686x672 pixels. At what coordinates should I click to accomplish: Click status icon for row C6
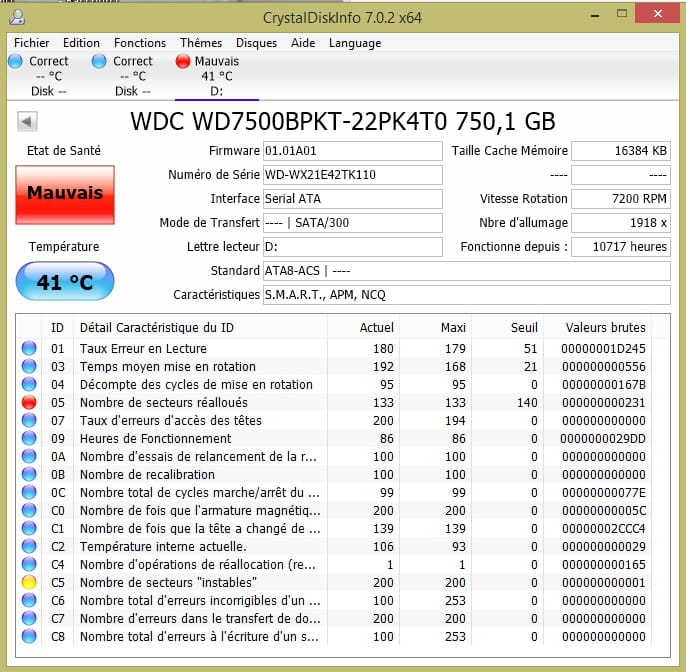click(29, 600)
